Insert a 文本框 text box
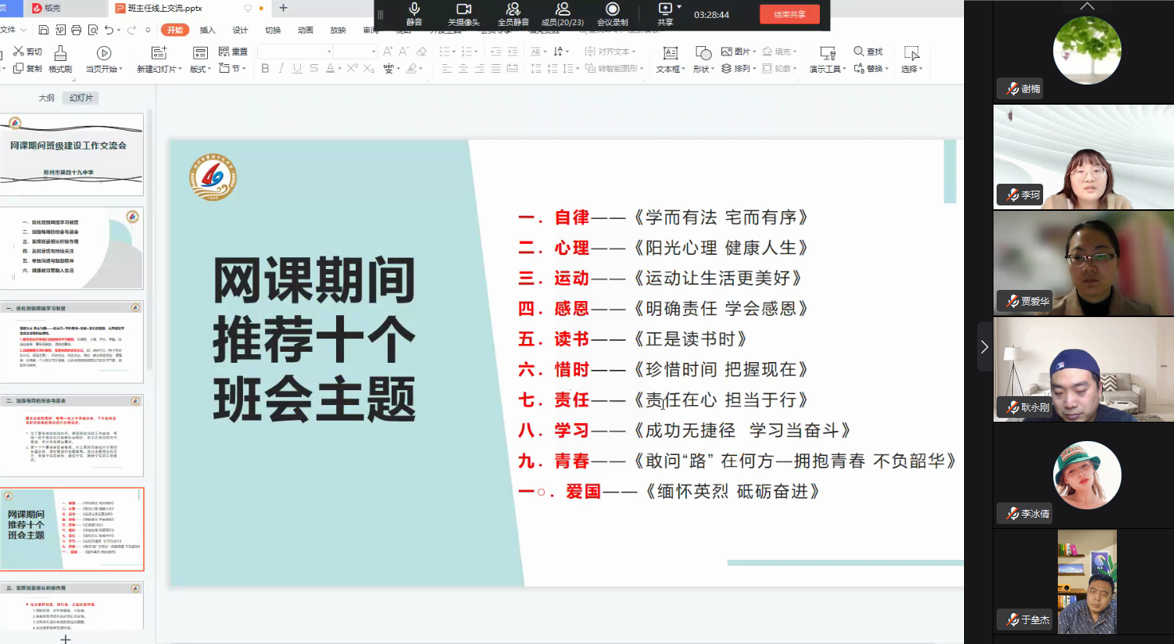The image size is (1174, 644). pos(670,58)
